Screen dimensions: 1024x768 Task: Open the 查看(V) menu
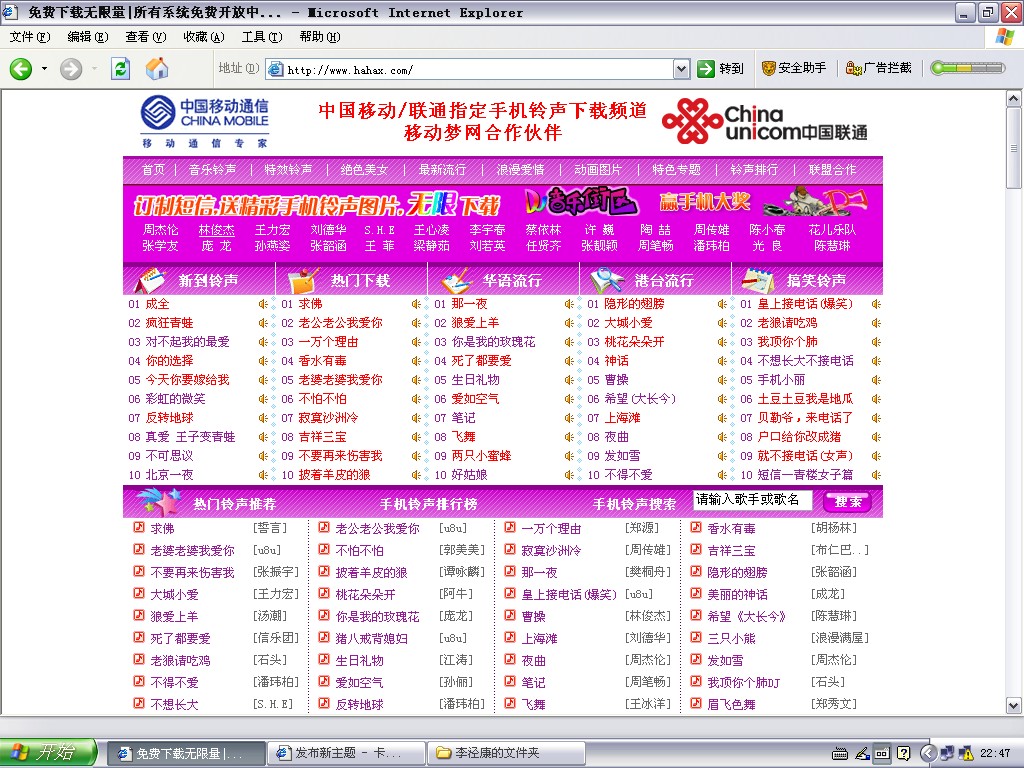146,37
